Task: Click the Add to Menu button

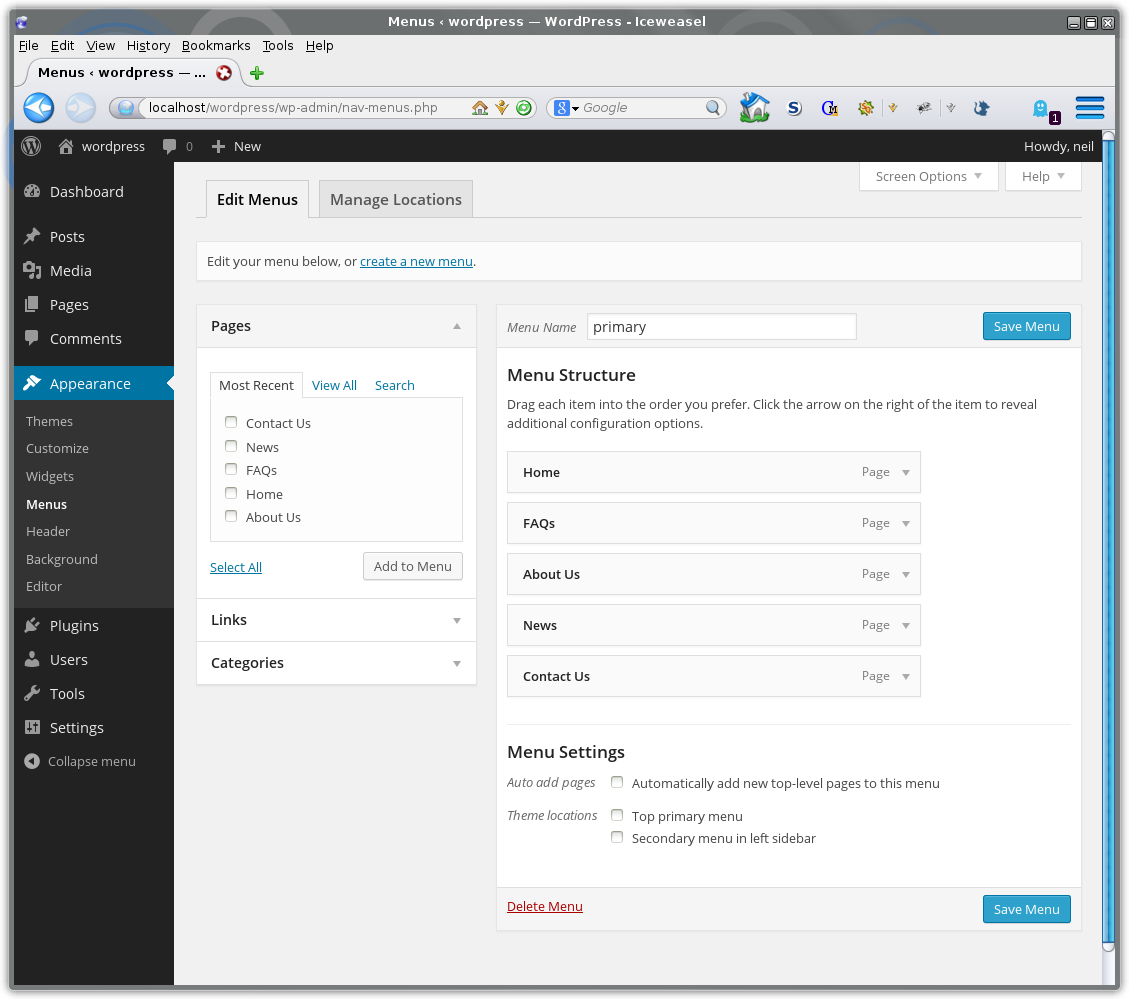Action: pos(413,566)
